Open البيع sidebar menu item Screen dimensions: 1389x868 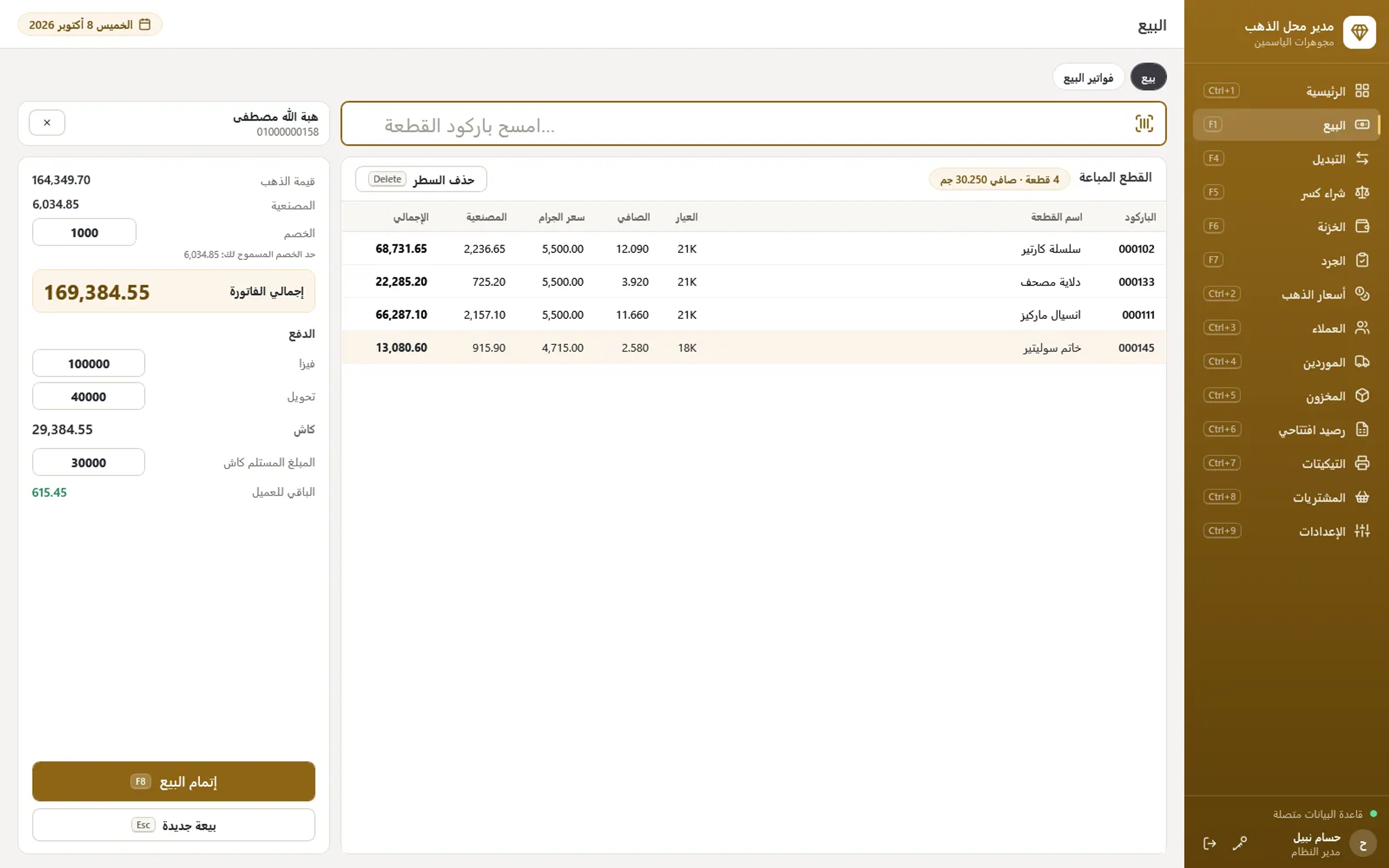[1286, 124]
